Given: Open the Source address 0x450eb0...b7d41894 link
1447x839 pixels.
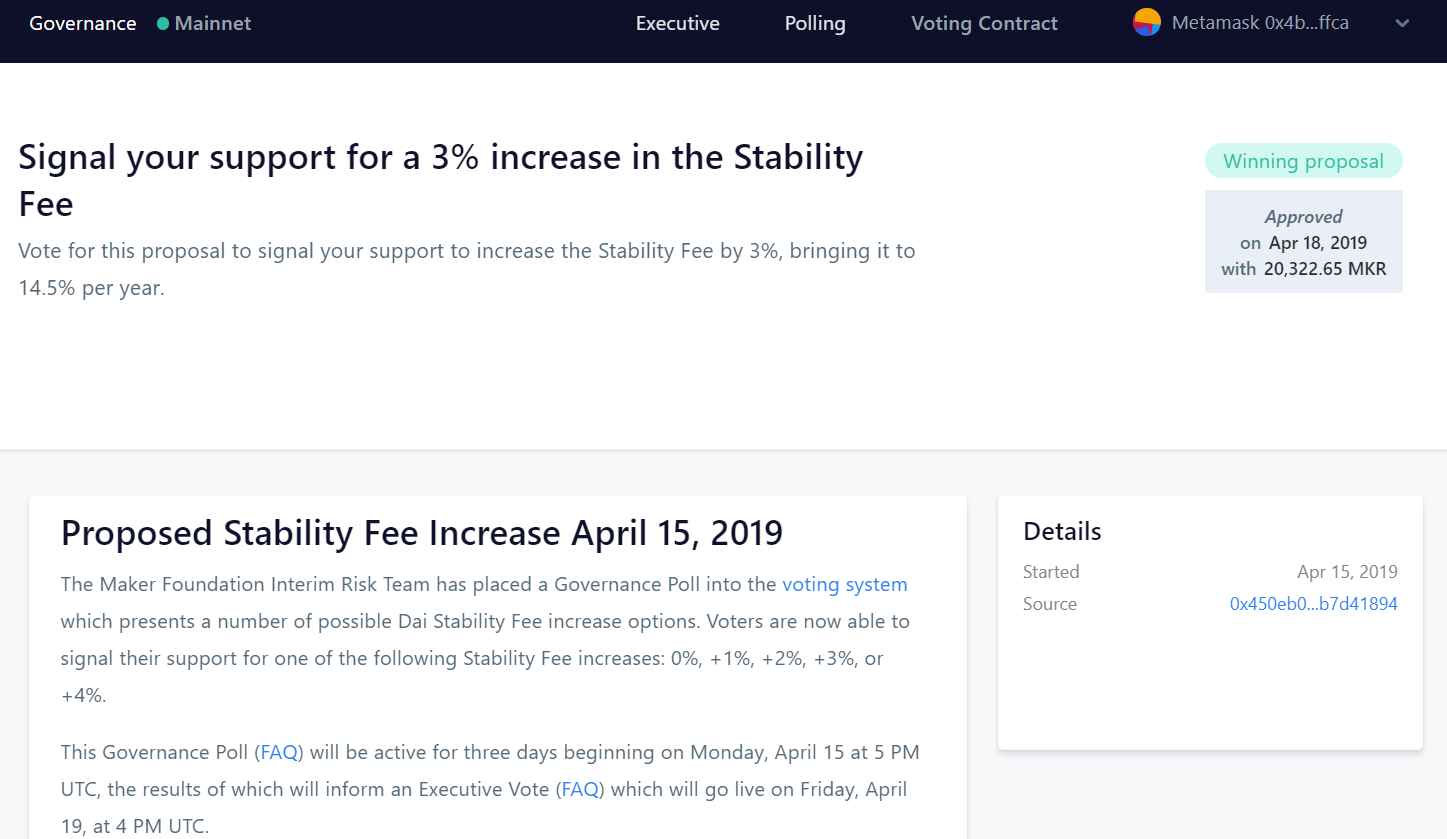Looking at the screenshot, I should 1313,604.
